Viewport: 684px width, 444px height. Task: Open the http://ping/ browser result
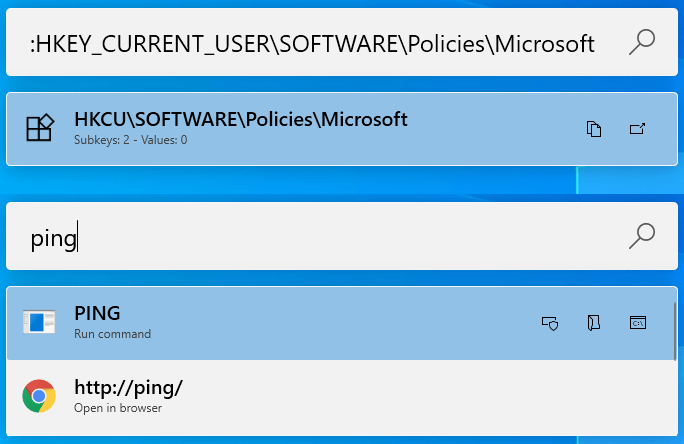pos(340,397)
